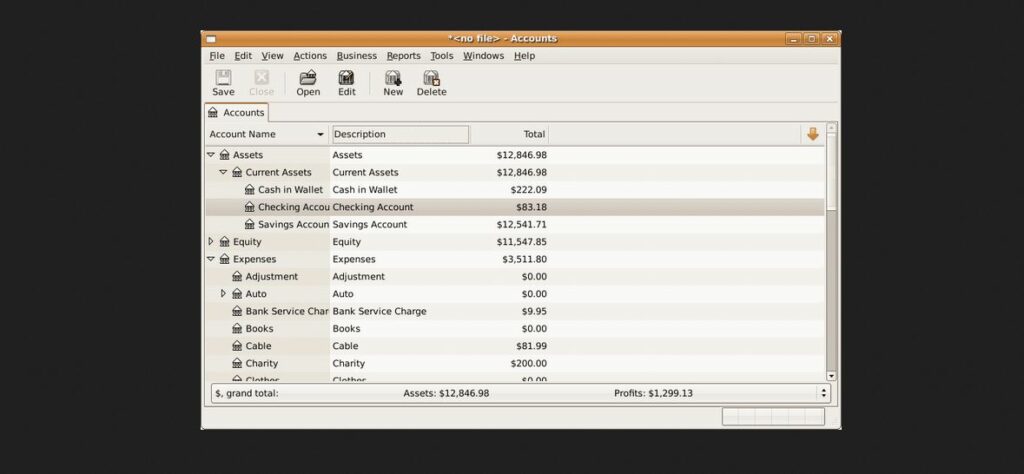
Task: Select the Savings Account $12,541.71 total
Action: coord(521,225)
